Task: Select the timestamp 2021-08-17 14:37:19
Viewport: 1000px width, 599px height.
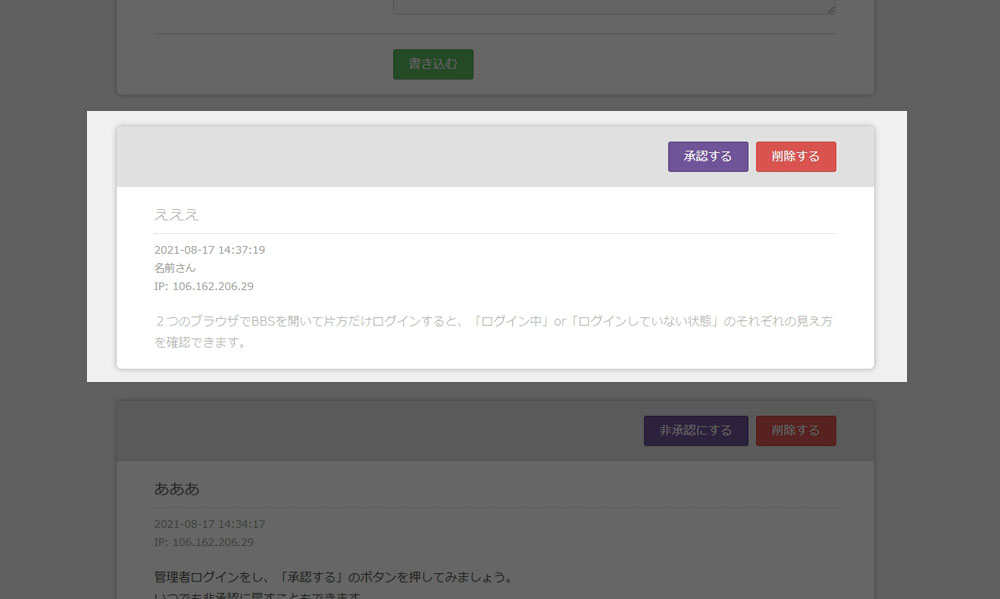Action: 210,250
